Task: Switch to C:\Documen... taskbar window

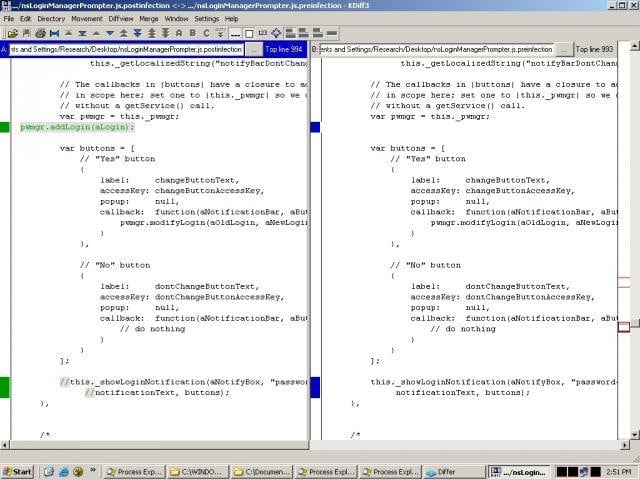Action: point(262,472)
